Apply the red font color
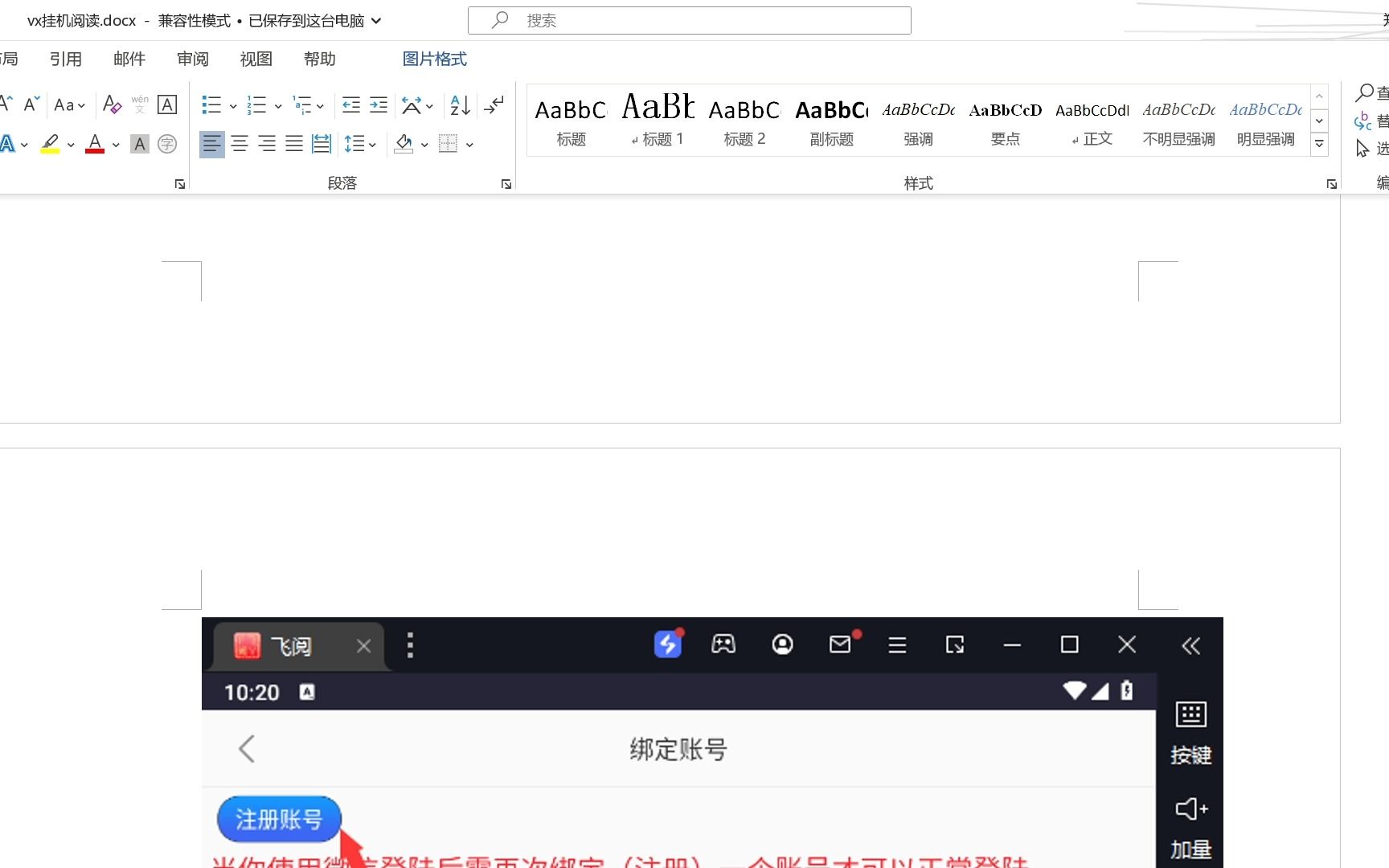 point(95,144)
